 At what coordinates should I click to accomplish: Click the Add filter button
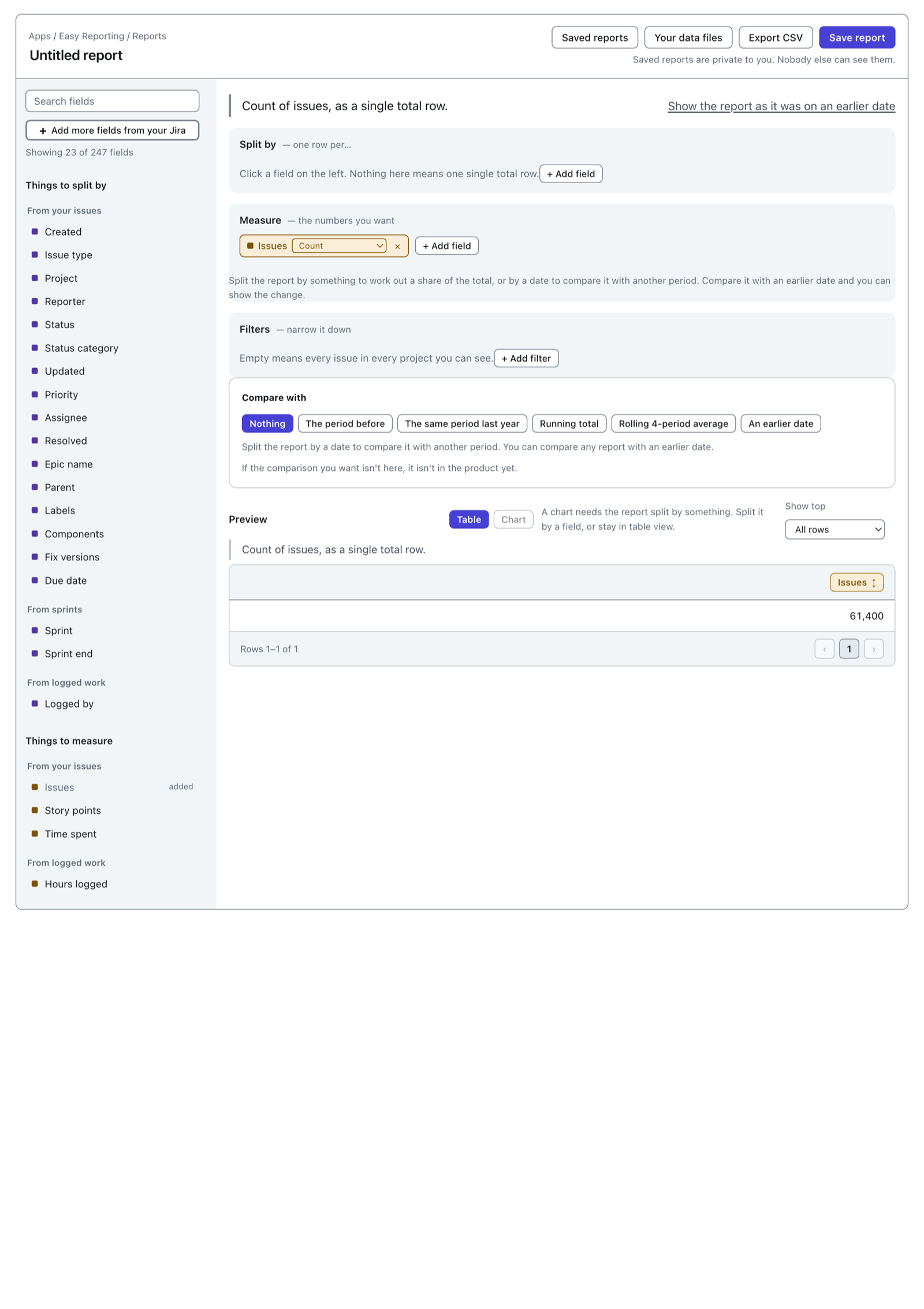click(x=526, y=358)
